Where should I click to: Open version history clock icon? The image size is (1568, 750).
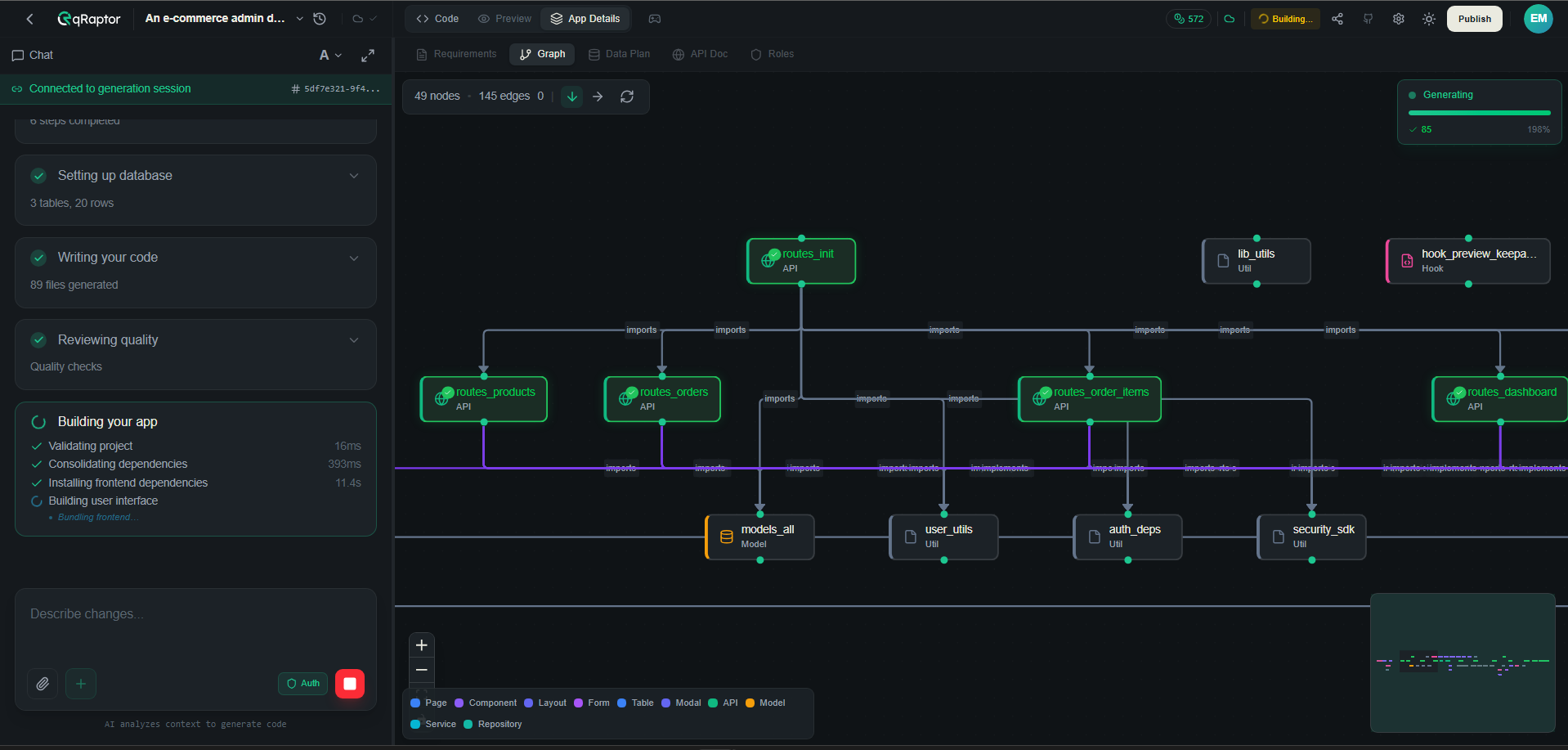coord(320,19)
